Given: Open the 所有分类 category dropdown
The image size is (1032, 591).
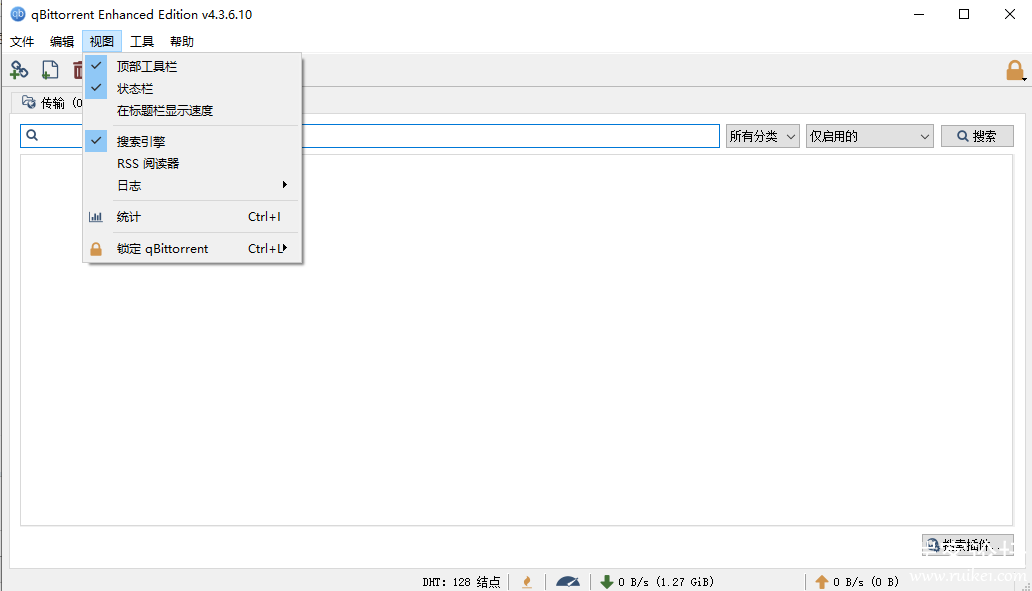Looking at the screenshot, I should coord(763,136).
